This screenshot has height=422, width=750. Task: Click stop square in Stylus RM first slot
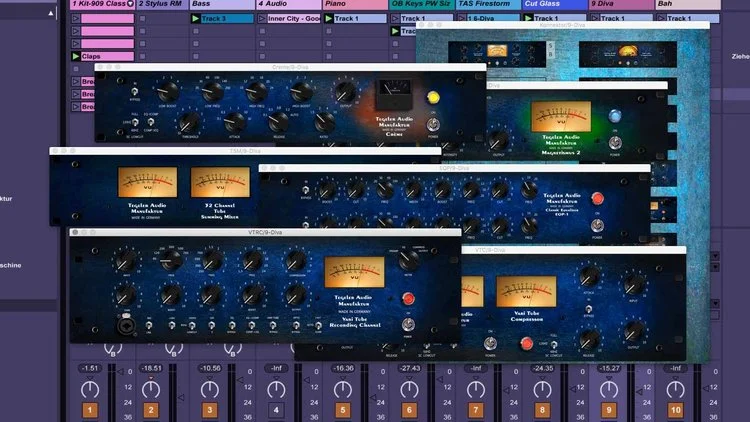143,19
